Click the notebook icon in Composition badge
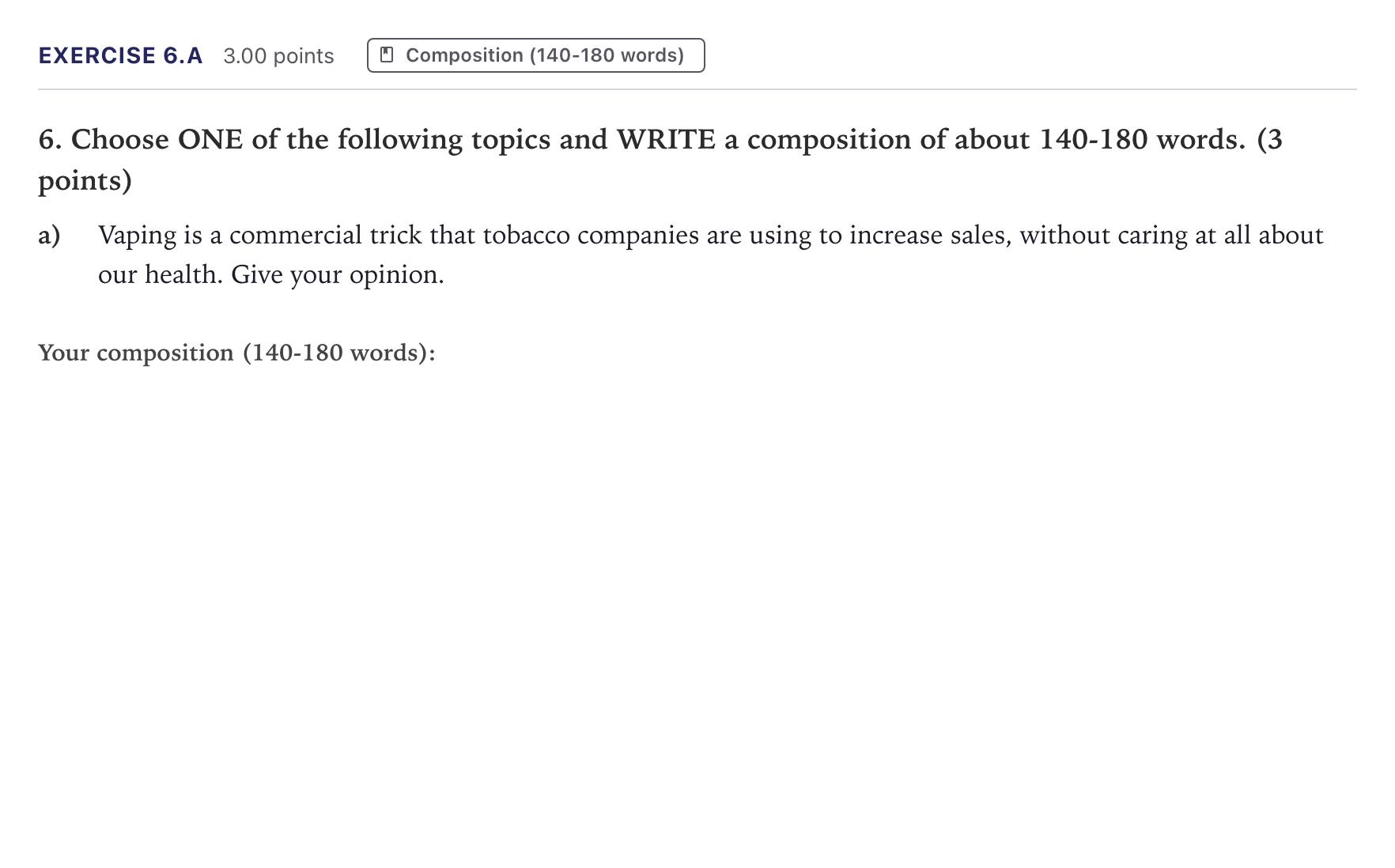The width and height of the screenshot is (1395, 868). coord(387,55)
